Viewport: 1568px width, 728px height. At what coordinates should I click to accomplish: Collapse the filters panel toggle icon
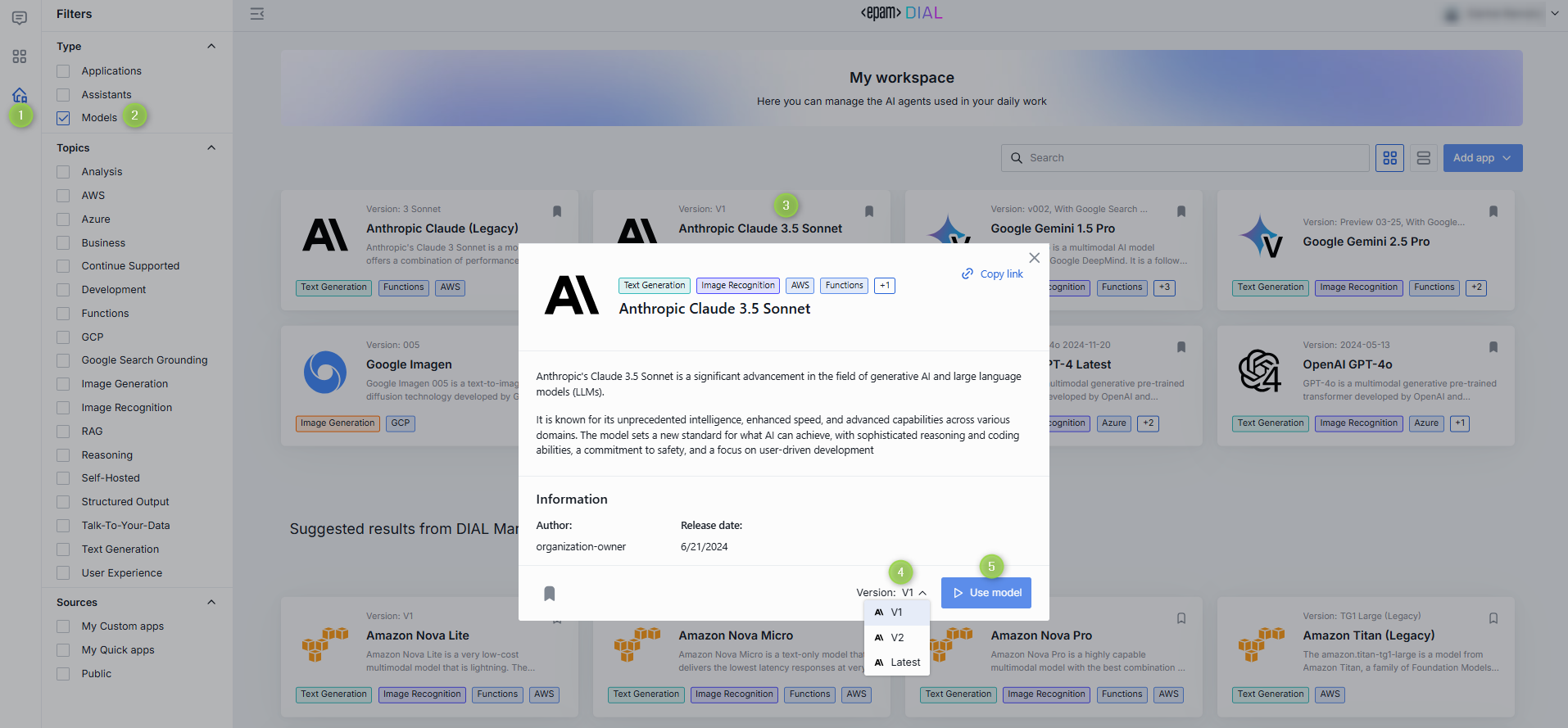[257, 14]
